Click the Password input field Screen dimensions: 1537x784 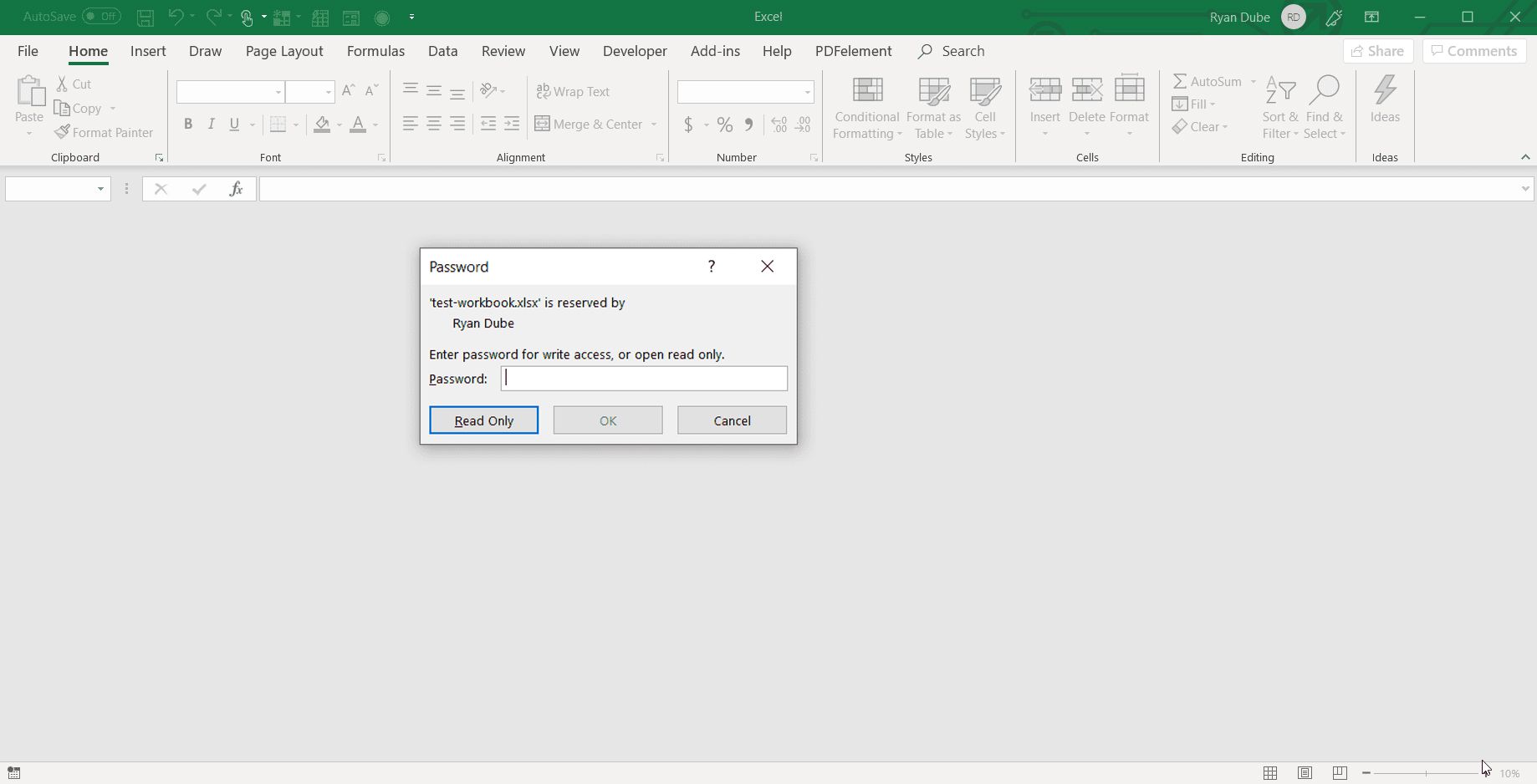[x=644, y=379]
